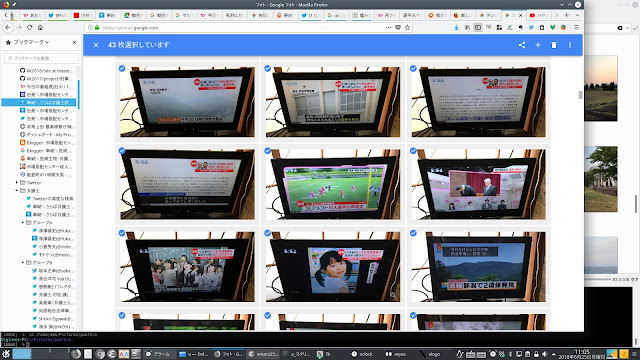
Task: Switch to the red square favicon tab
Action: pos(82,15)
